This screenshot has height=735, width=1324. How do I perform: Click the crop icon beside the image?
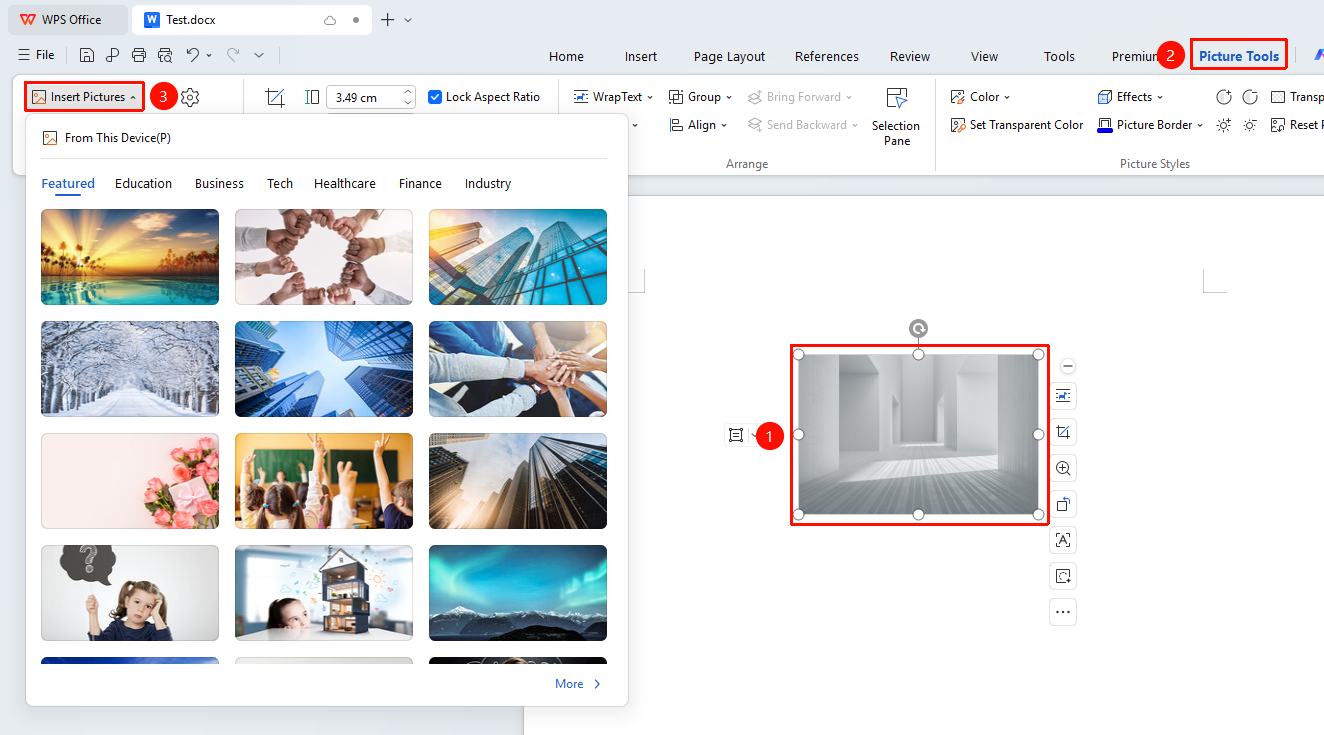pyautogui.click(x=1063, y=432)
